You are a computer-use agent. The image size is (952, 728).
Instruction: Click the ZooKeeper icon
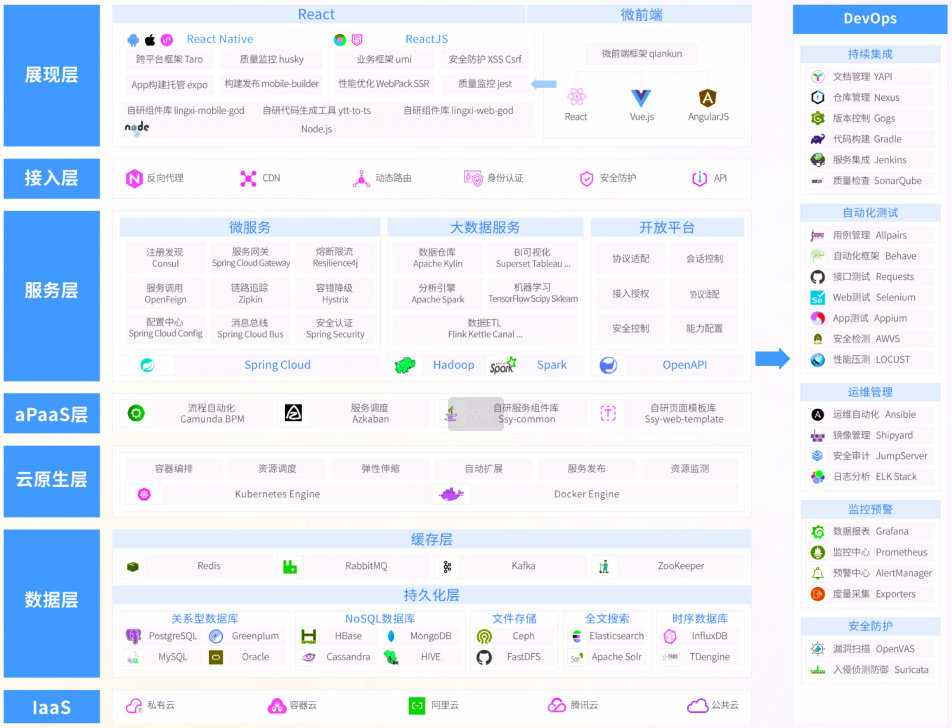(604, 566)
